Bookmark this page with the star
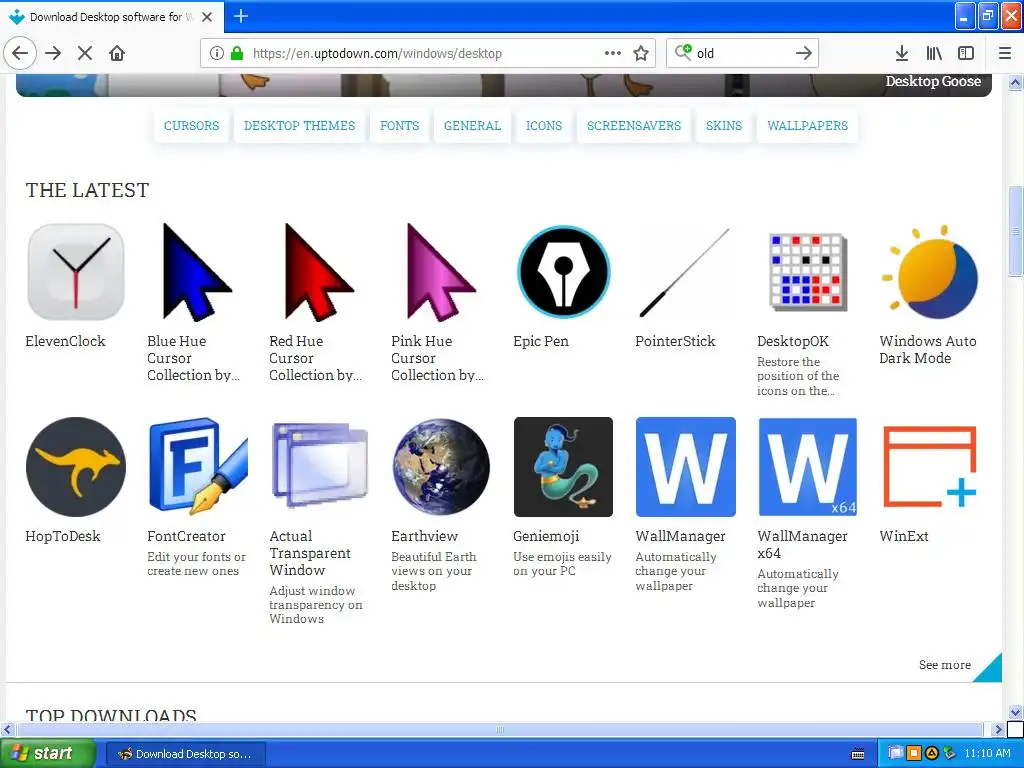Screen dimensions: 1024x768 click(641, 53)
